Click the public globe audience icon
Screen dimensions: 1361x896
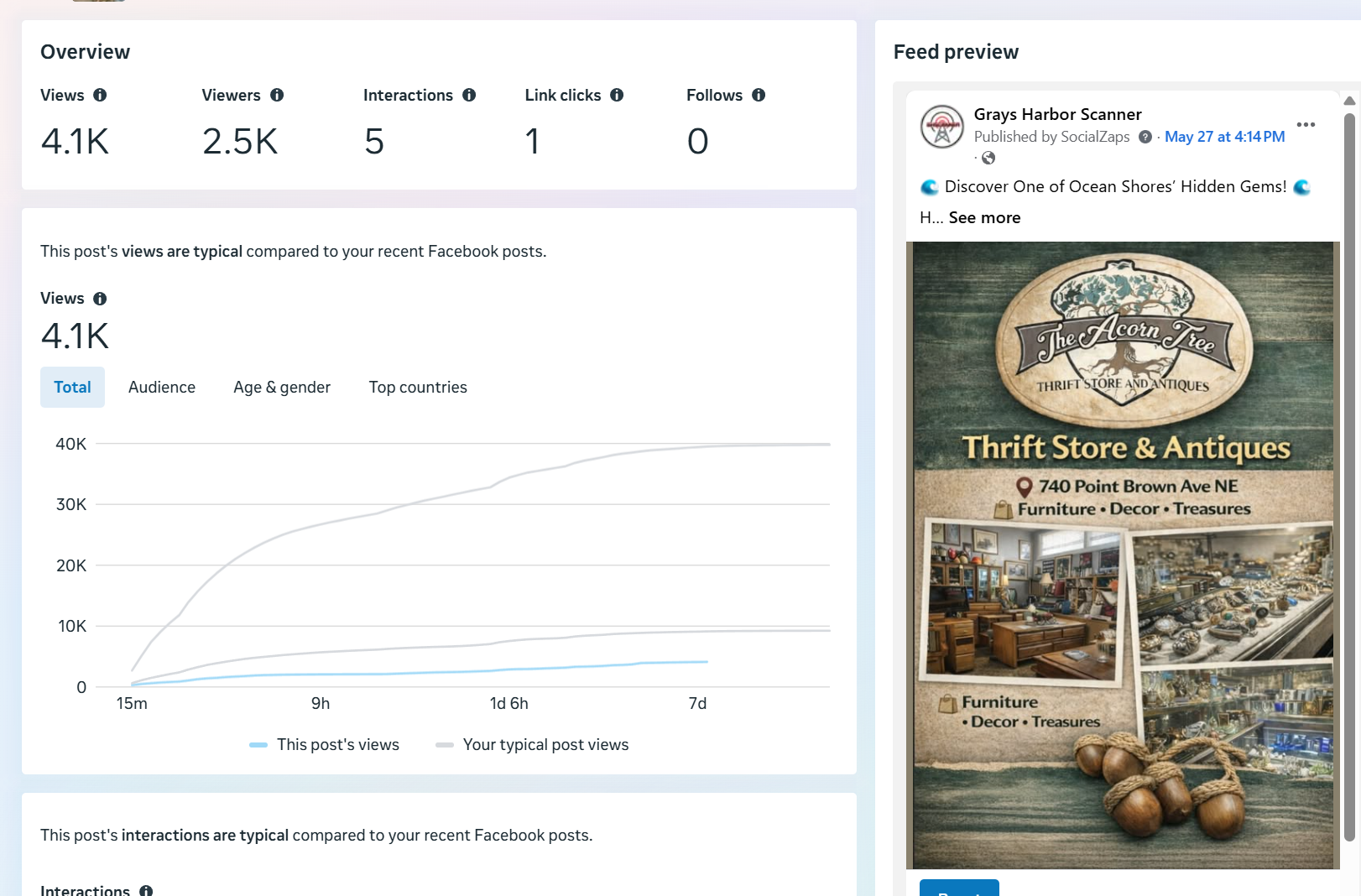click(988, 158)
